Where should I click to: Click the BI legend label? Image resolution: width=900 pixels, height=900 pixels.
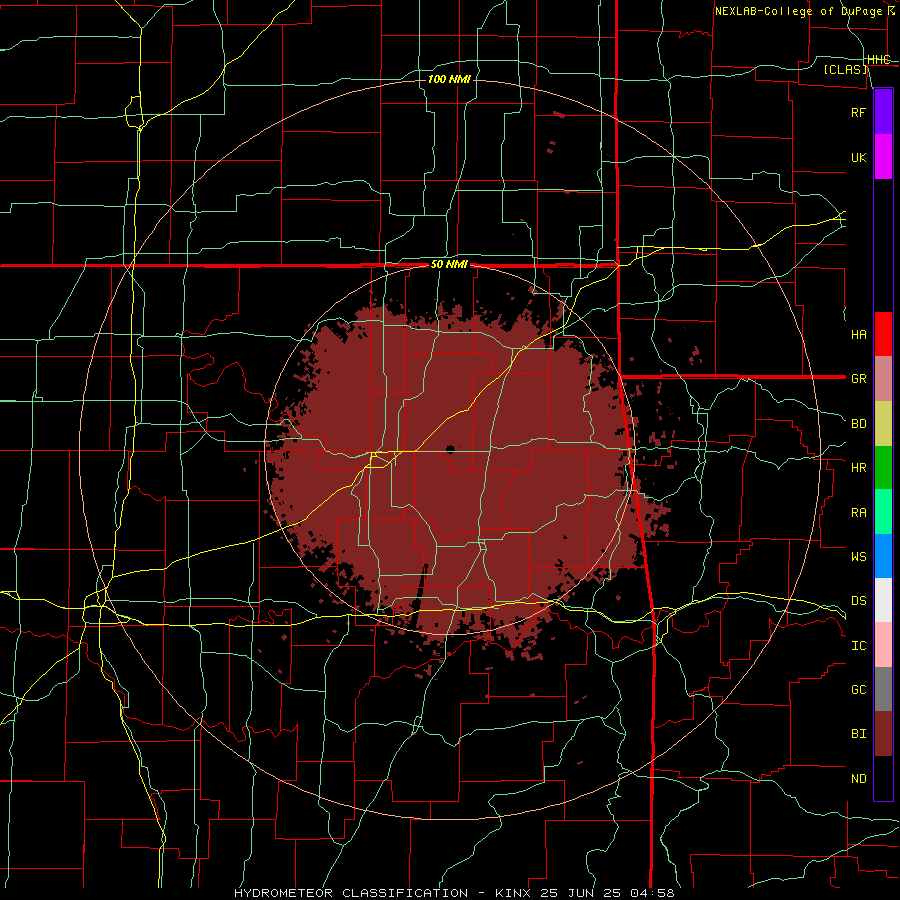pos(858,734)
